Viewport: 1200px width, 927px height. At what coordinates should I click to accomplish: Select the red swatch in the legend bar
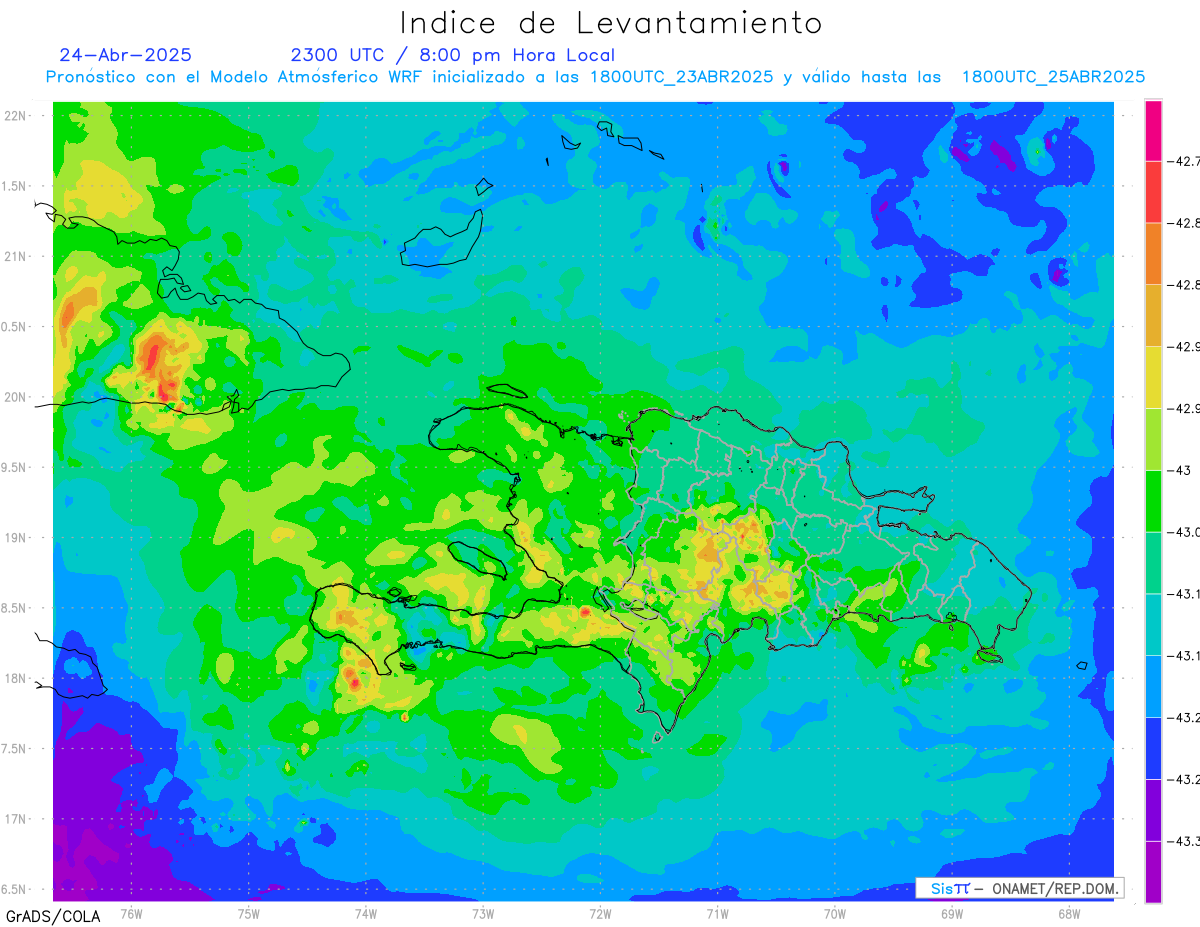point(1153,192)
